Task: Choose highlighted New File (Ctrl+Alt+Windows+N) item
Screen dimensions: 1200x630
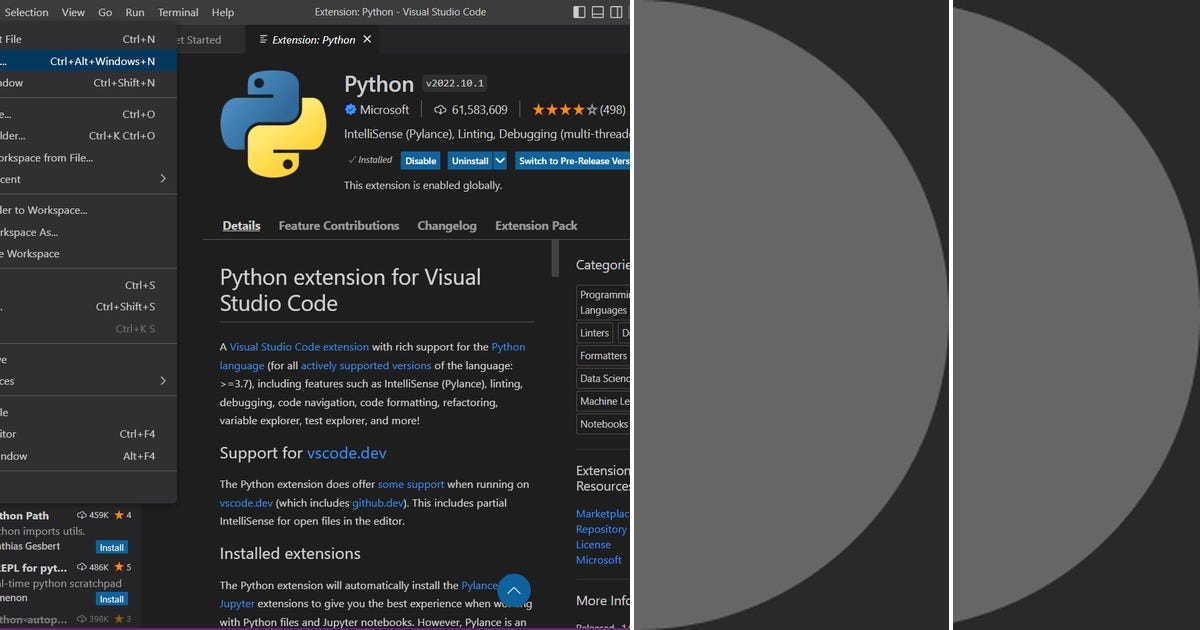Action: point(88,61)
